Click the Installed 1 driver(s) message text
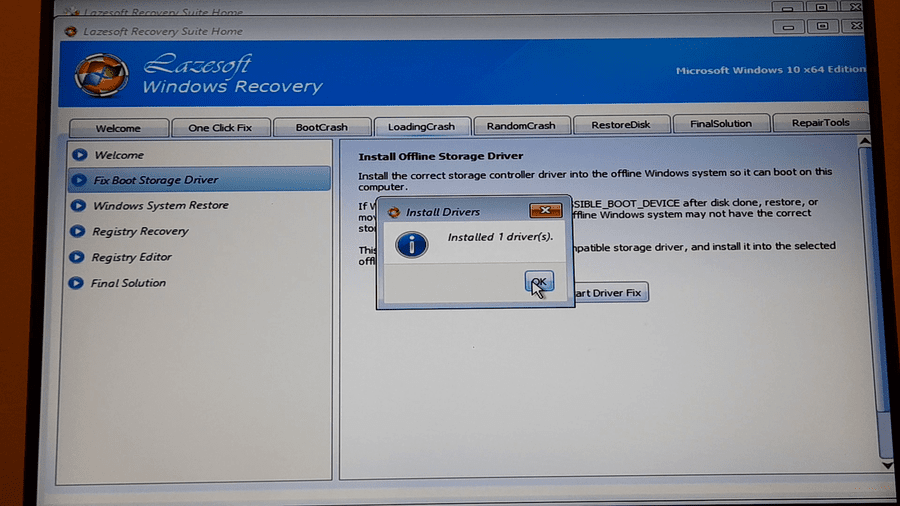900x506 pixels. (x=500, y=237)
